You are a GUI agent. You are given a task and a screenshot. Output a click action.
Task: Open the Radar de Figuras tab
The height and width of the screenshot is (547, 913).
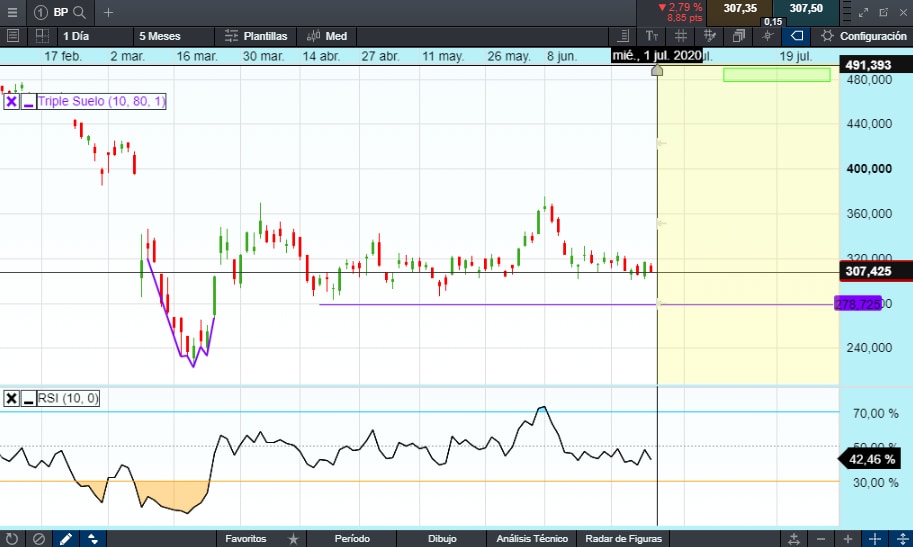pyautogui.click(x=623, y=539)
